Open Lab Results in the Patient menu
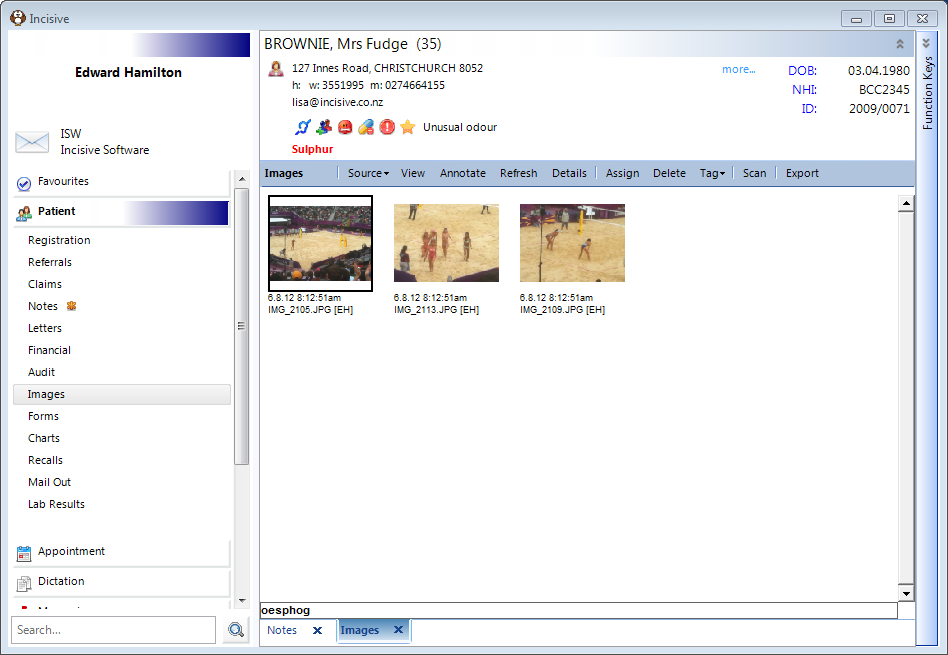This screenshot has width=948, height=655. (56, 504)
